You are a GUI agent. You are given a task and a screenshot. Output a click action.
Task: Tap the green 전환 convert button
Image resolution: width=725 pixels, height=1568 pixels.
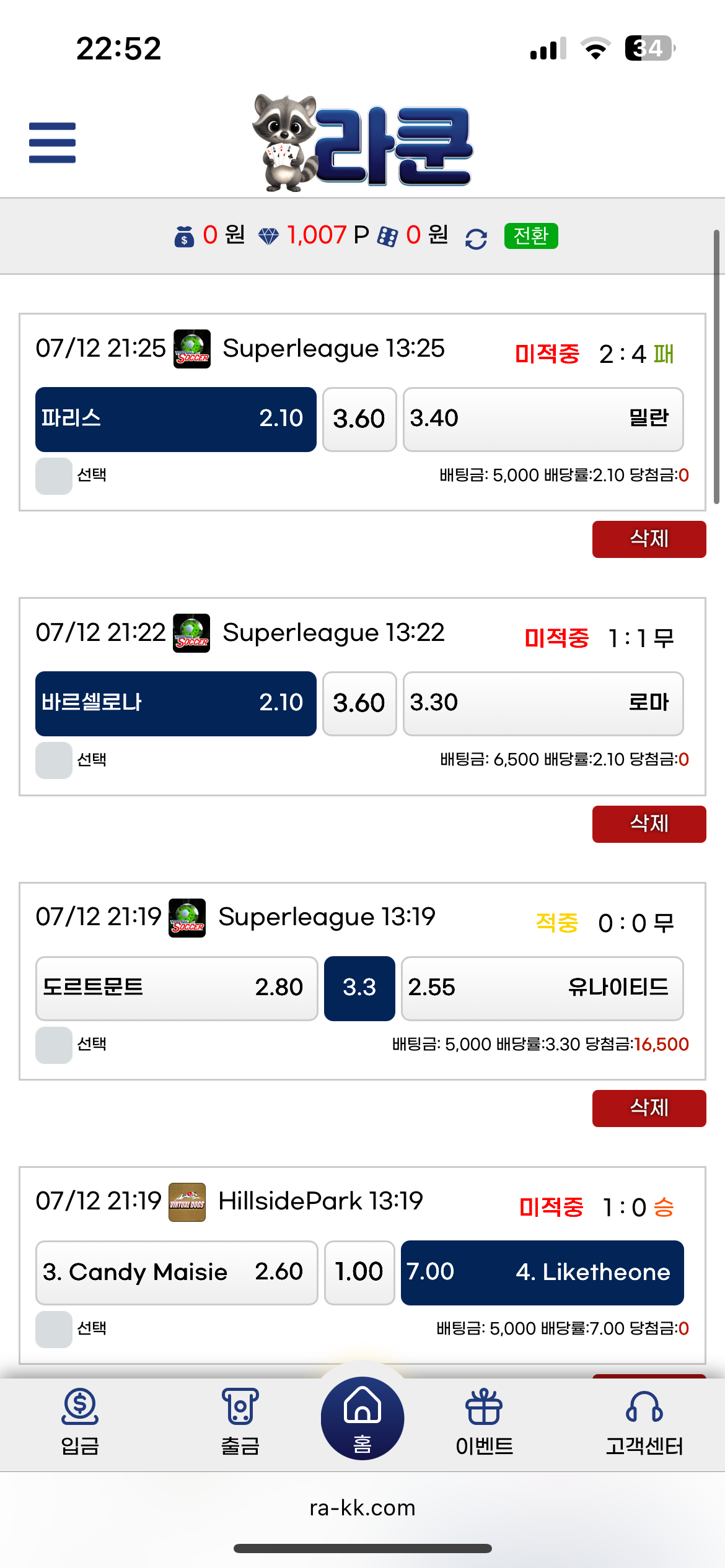(531, 236)
